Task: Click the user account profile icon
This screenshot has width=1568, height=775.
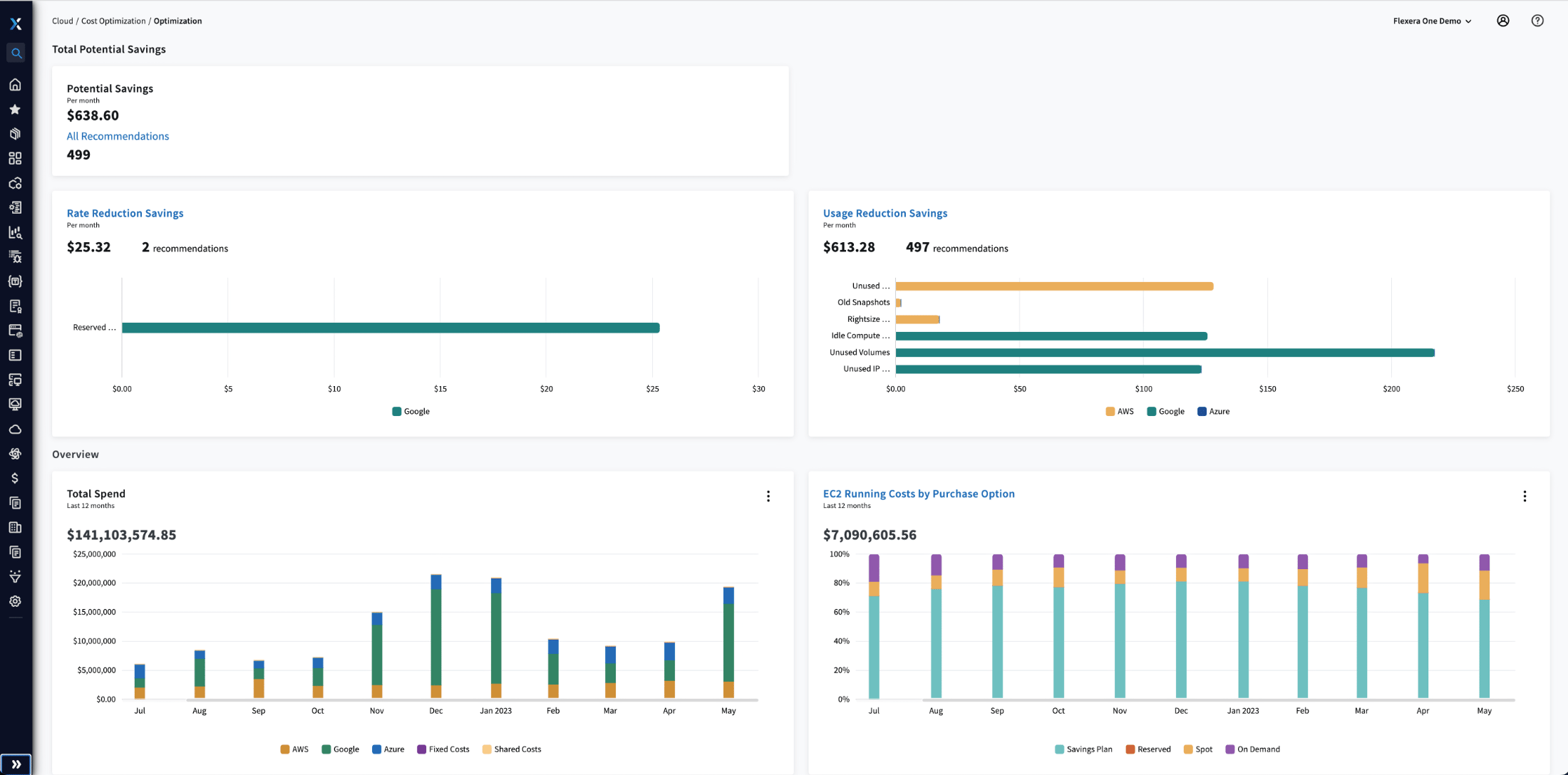Action: [x=1502, y=21]
